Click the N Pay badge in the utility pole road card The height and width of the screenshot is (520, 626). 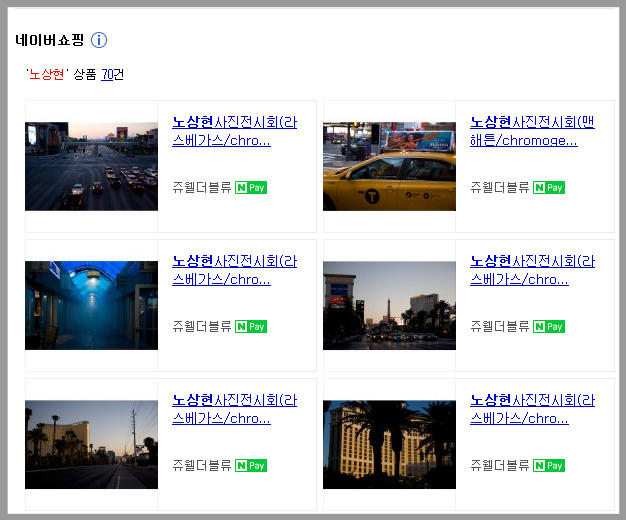pyautogui.click(x=251, y=465)
